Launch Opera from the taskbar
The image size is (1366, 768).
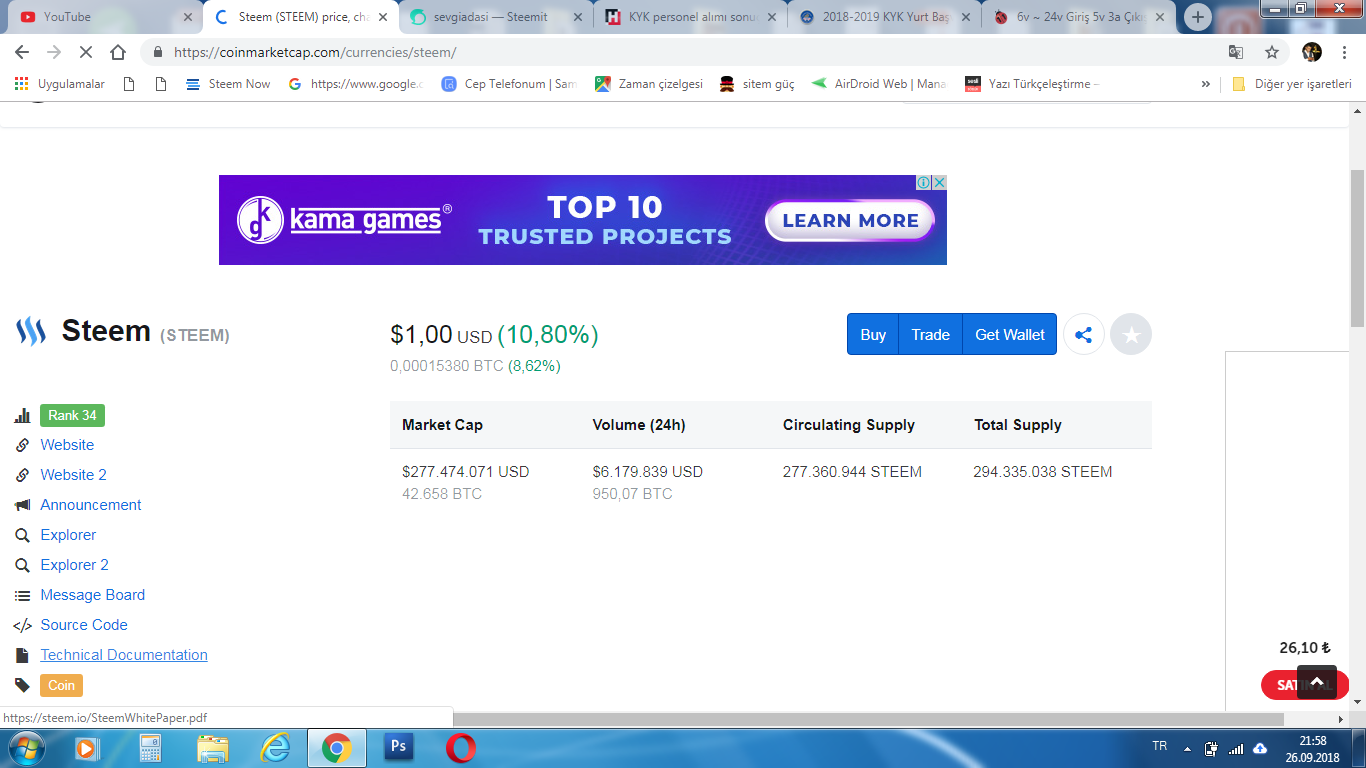pos(461,747)
